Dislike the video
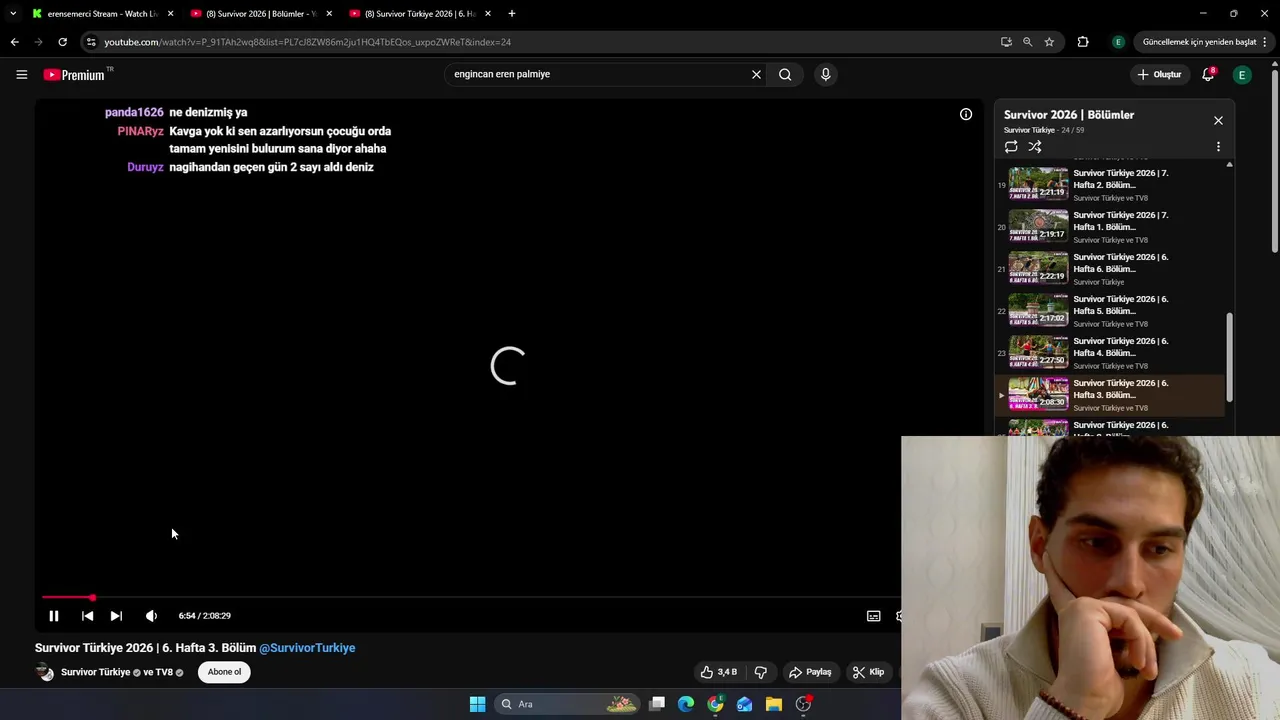The height and width of the screenshot is (720, 1280). coord(761,672)
